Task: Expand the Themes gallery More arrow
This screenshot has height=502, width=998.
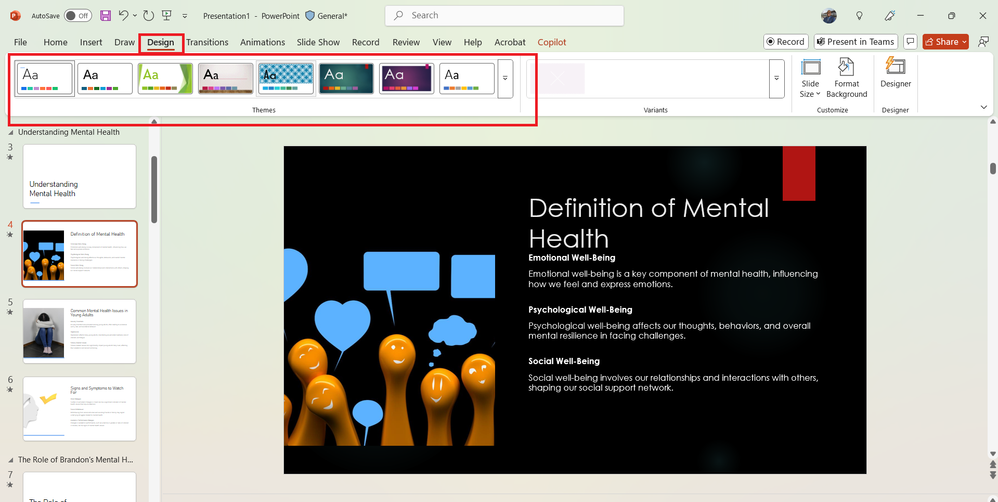Action: pyautogui.click(x=505, y=78)
